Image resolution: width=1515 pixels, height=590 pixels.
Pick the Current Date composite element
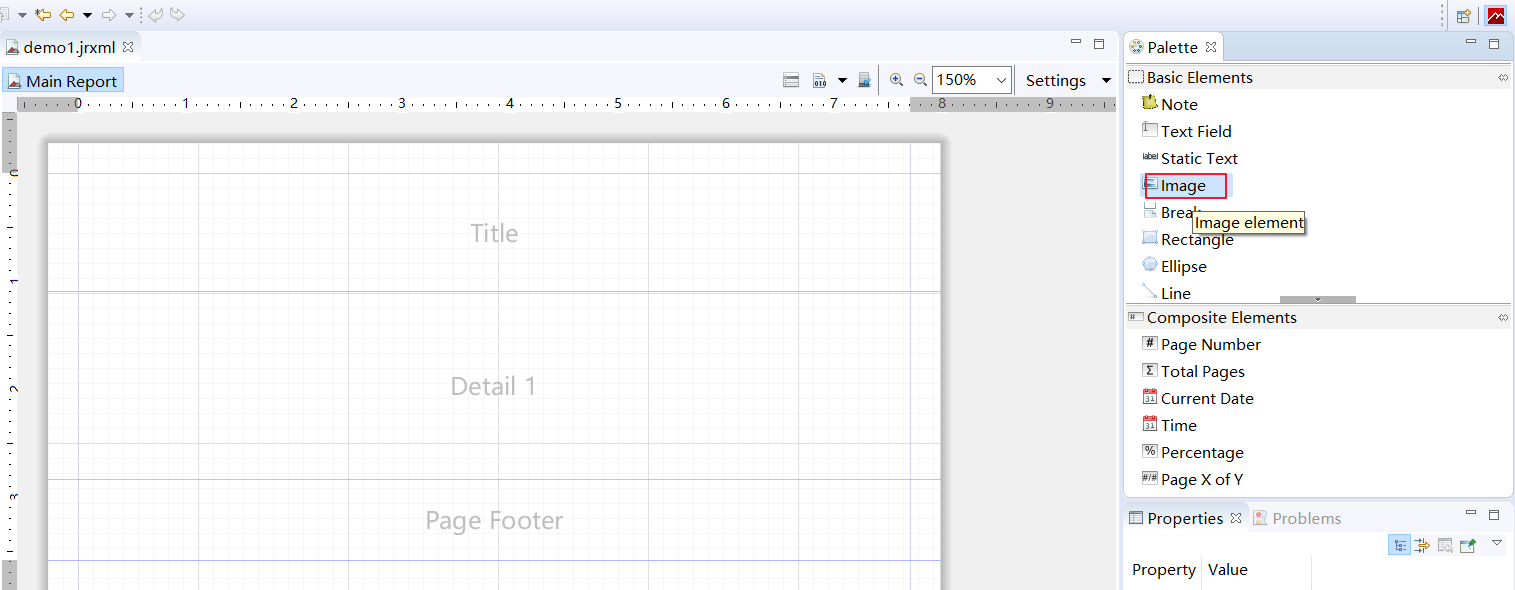(1198, 398)
